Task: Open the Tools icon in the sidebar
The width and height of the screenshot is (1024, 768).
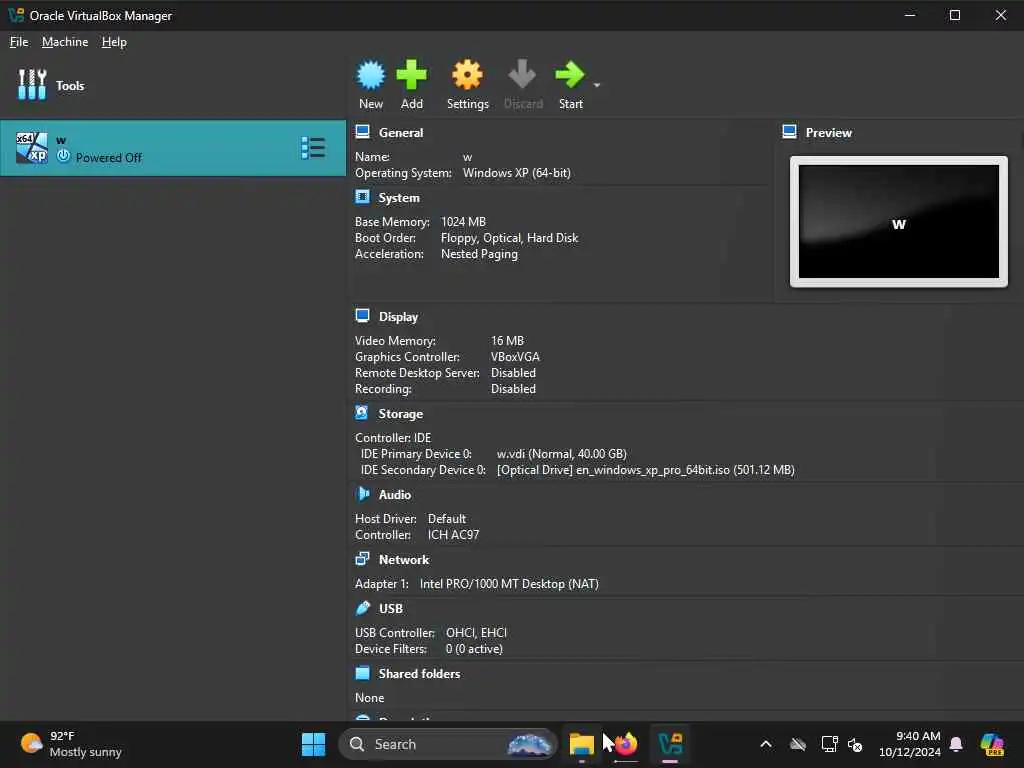Action: [32, 85]
